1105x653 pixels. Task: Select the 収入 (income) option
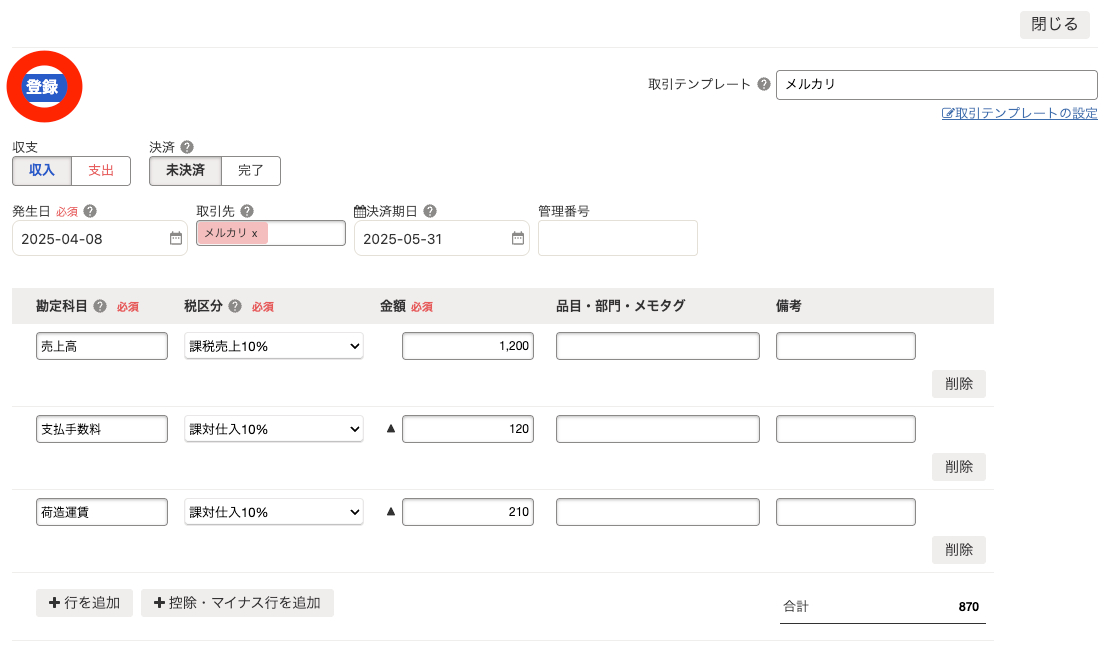coord(41,171)
